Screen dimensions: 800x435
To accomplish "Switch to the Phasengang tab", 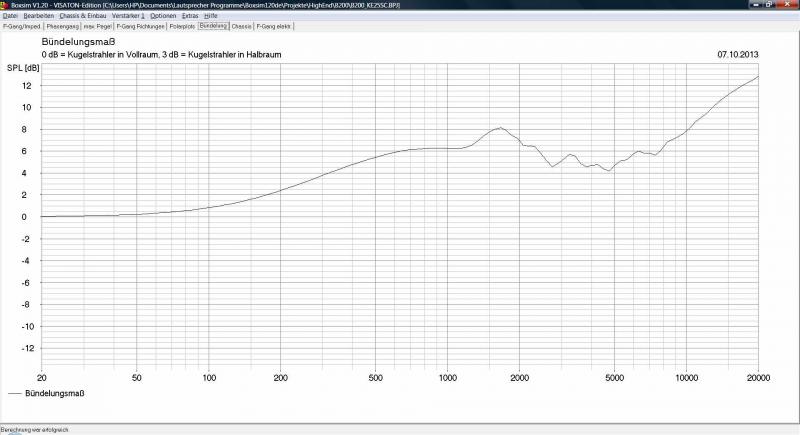I will pos(63,26).
